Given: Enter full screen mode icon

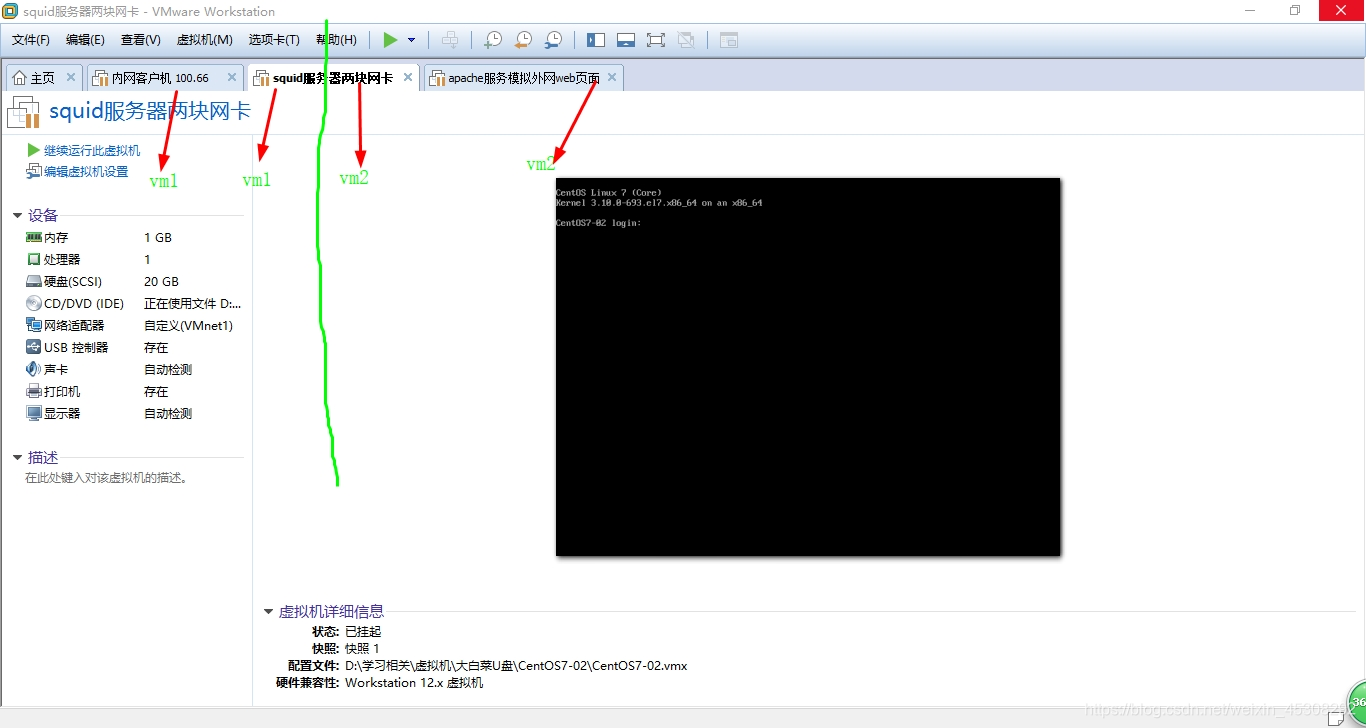Looking at the screenshot, I should tap(656, 40).
